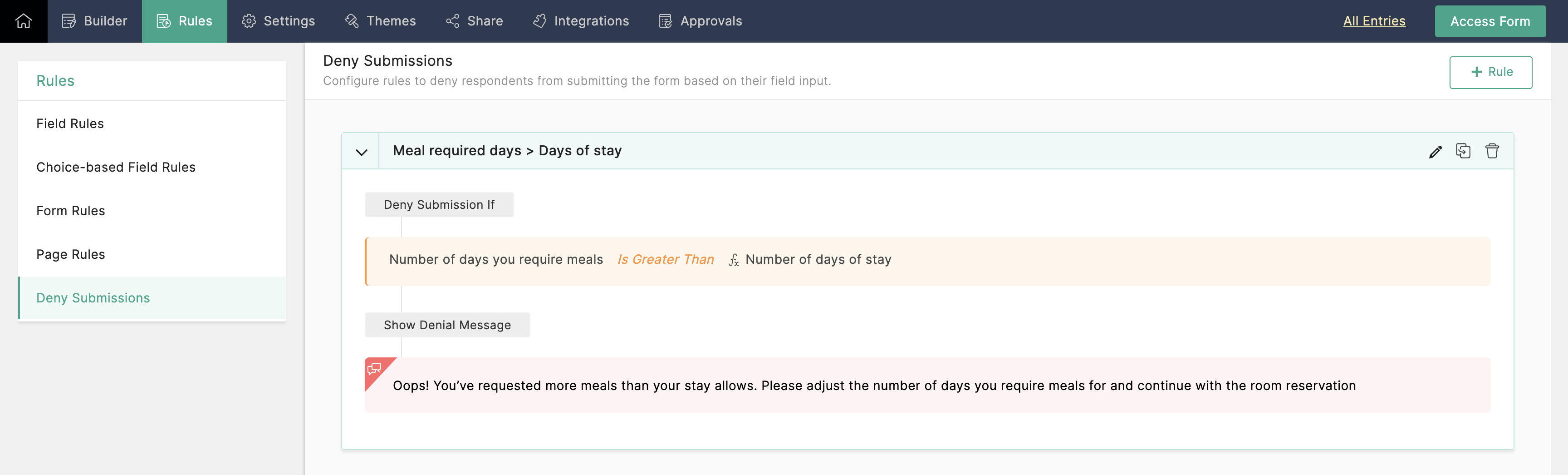
Task: Click the formula fx icon
Action: pos(734,260)
